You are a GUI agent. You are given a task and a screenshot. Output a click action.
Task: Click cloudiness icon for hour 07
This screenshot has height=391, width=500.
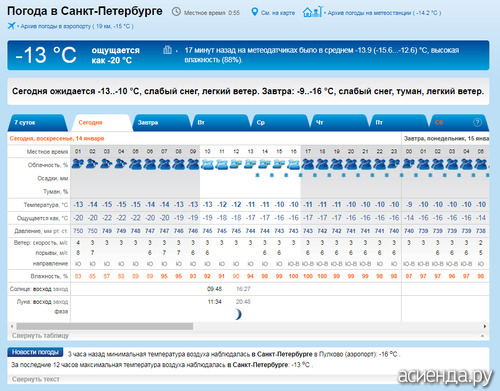click(x=164, y=164)
